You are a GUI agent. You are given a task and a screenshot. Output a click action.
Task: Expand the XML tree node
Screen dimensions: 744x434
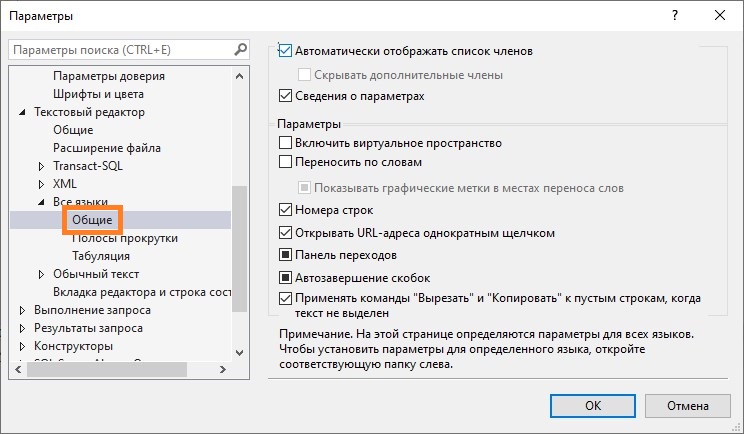tap(41, 184)
